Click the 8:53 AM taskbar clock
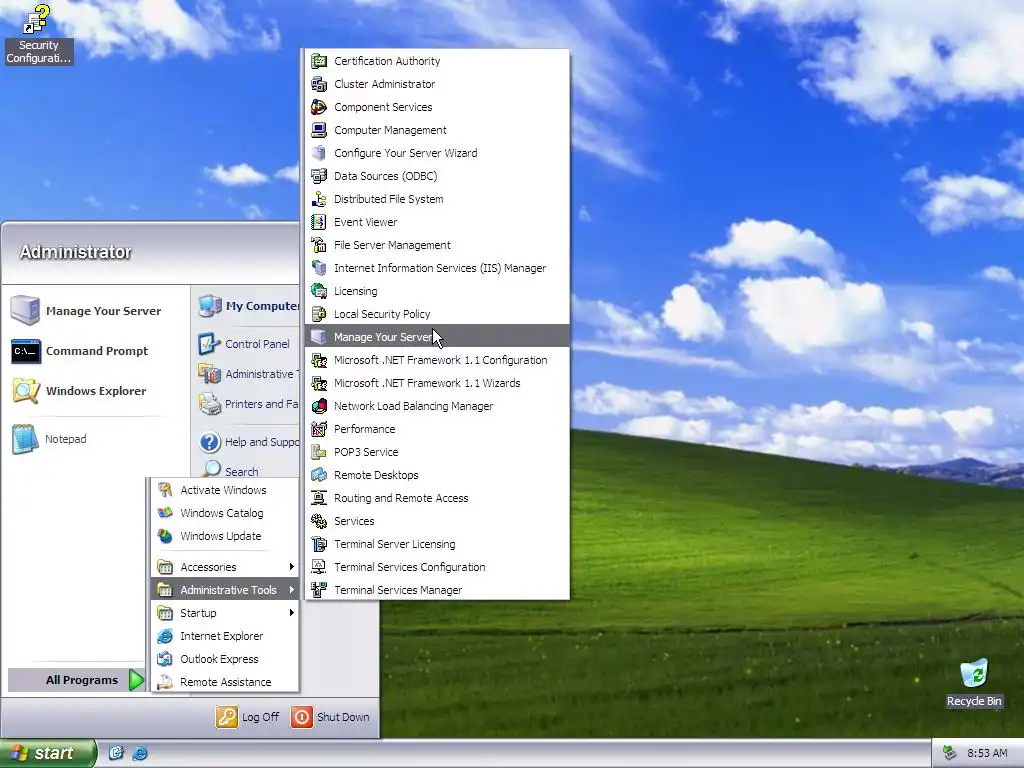This screenshot has width=1024, height=768. pyautogui.click(x=987, y=754)
